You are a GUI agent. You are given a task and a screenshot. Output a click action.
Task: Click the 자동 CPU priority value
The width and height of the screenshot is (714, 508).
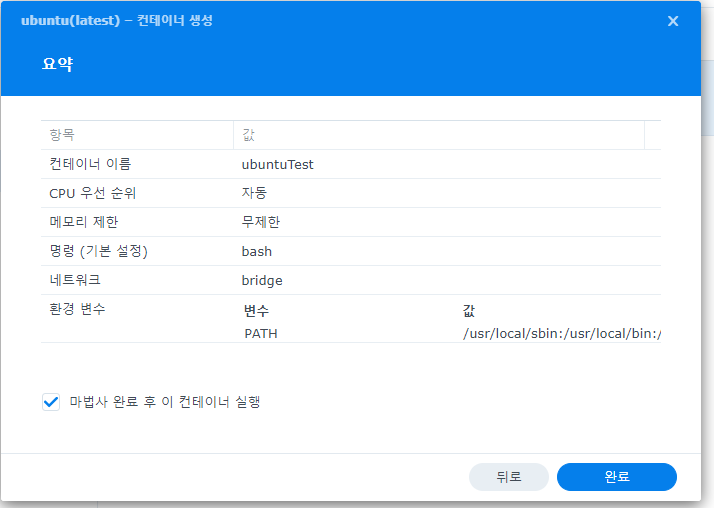click(x=254, y=193)
